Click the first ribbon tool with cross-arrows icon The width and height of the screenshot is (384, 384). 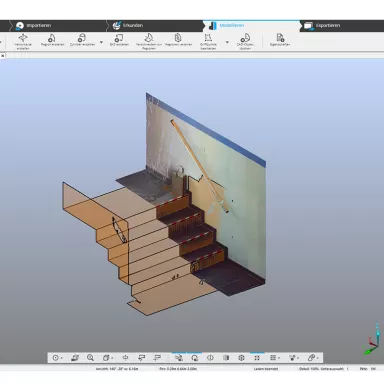point(23,41)
